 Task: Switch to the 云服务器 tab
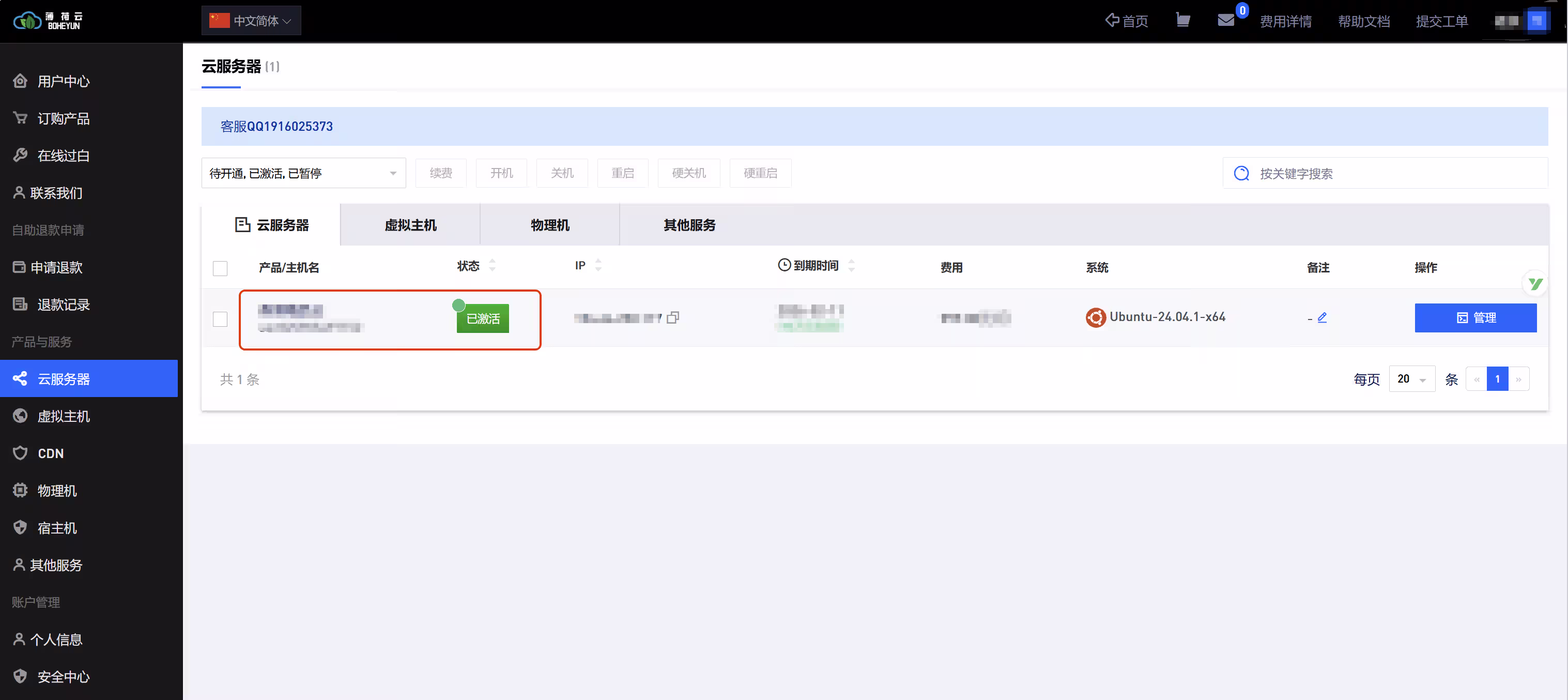(271, 225)
